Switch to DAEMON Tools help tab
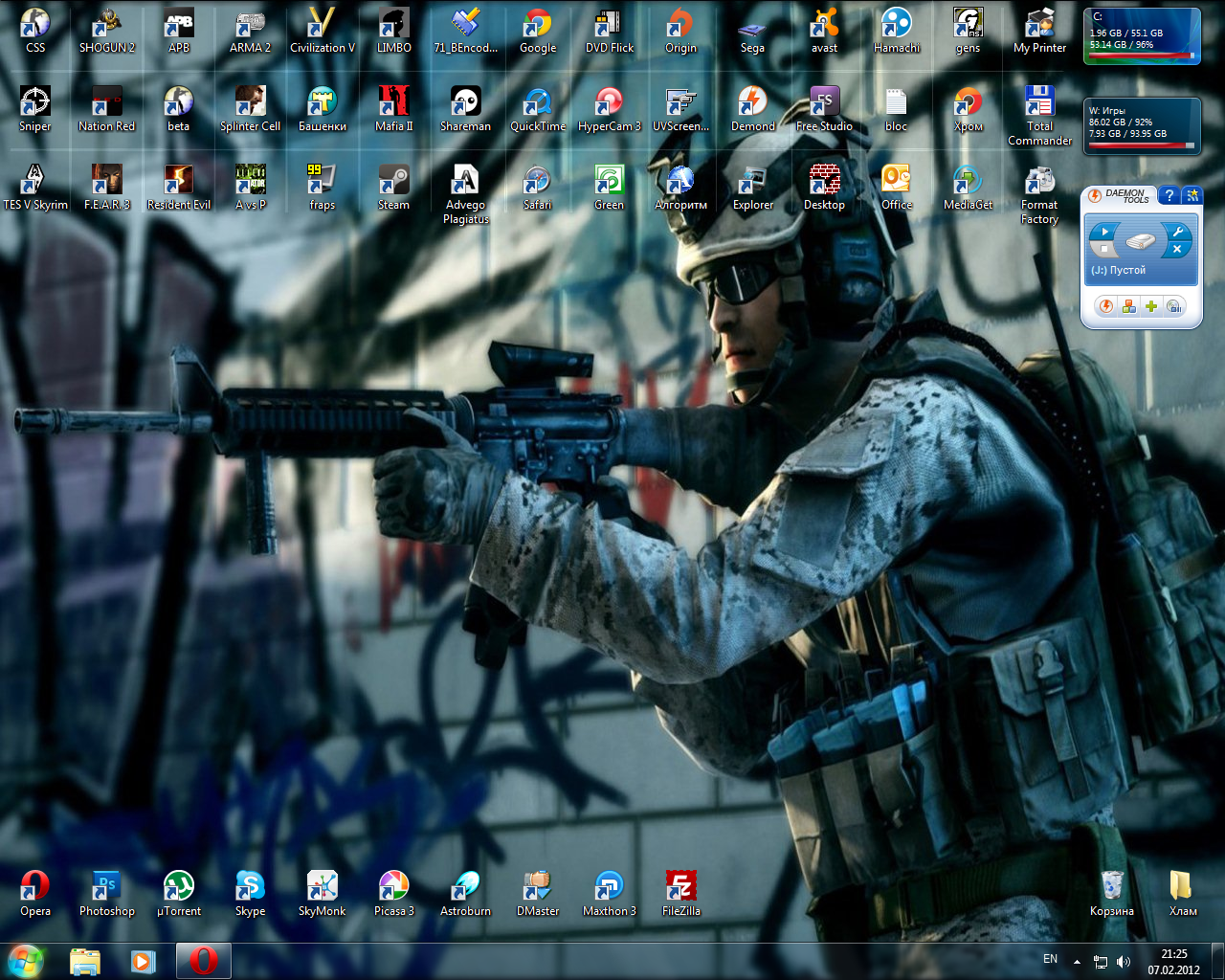 pos(1169,195)
